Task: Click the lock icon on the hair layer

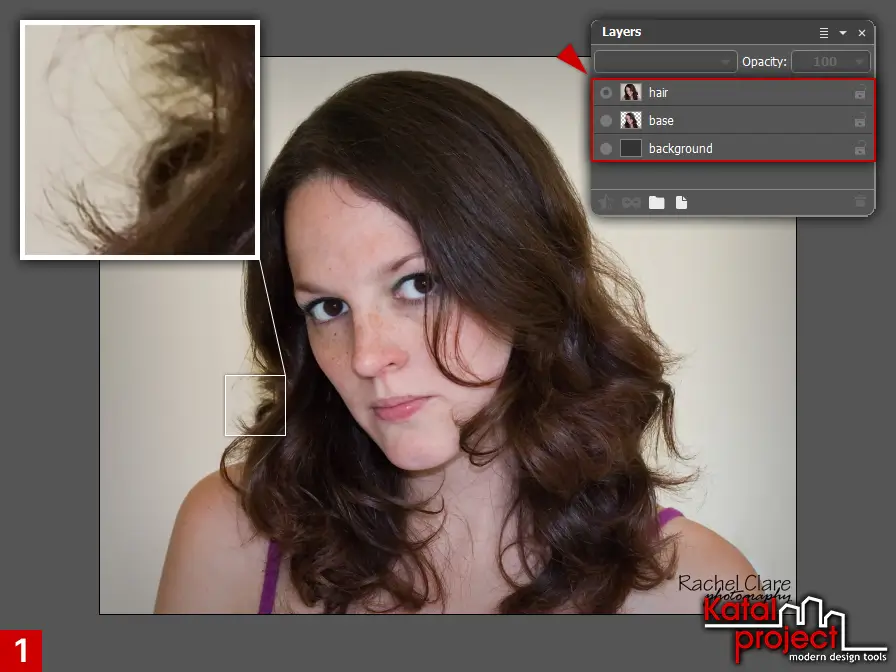Action: (860, 92)
